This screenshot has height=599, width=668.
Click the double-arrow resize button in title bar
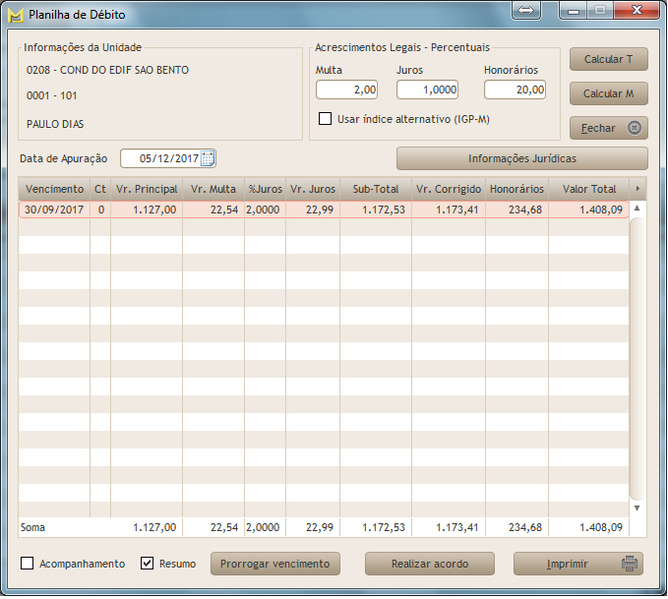pos(526,10)
